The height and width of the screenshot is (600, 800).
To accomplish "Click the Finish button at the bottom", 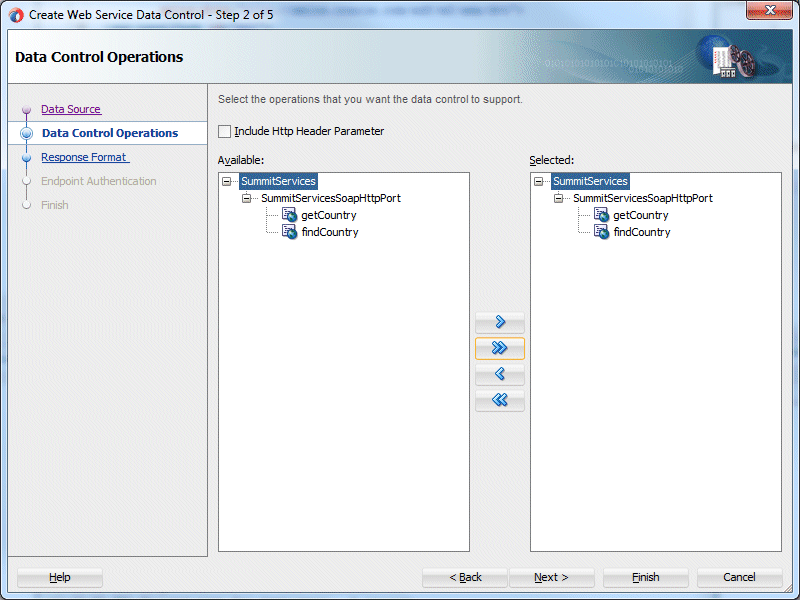I will [x=645, y=577].
